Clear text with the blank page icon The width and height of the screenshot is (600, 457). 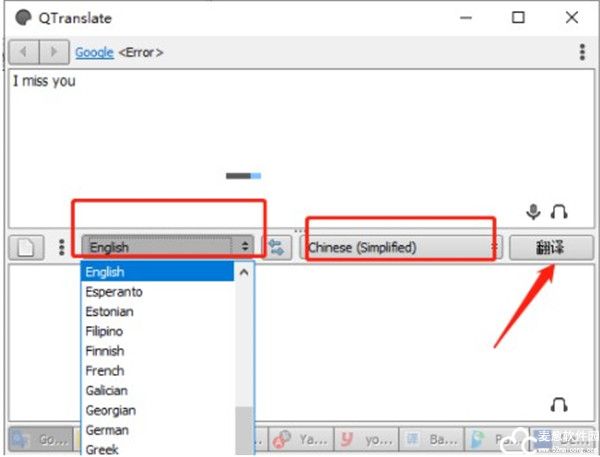point(26,248)
